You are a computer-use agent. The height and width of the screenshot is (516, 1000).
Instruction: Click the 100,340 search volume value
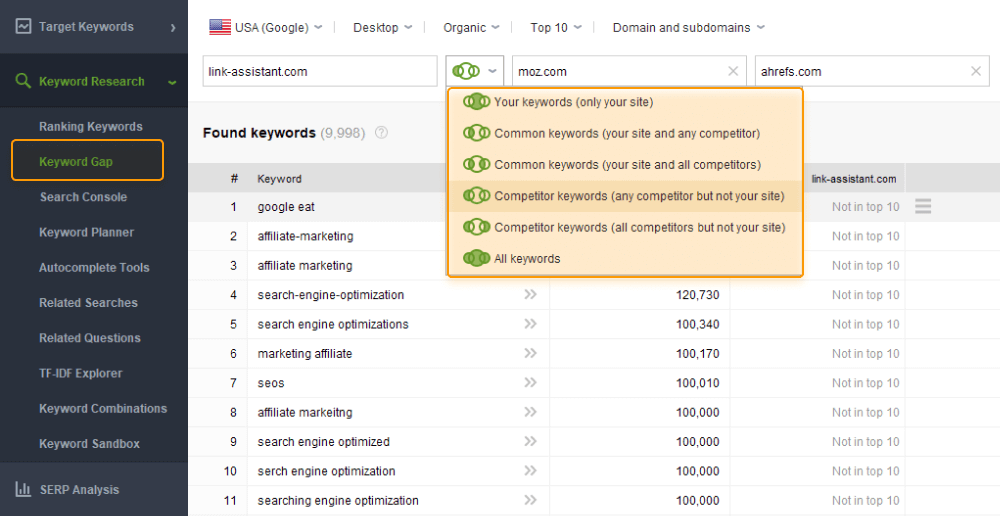point(698,324)
